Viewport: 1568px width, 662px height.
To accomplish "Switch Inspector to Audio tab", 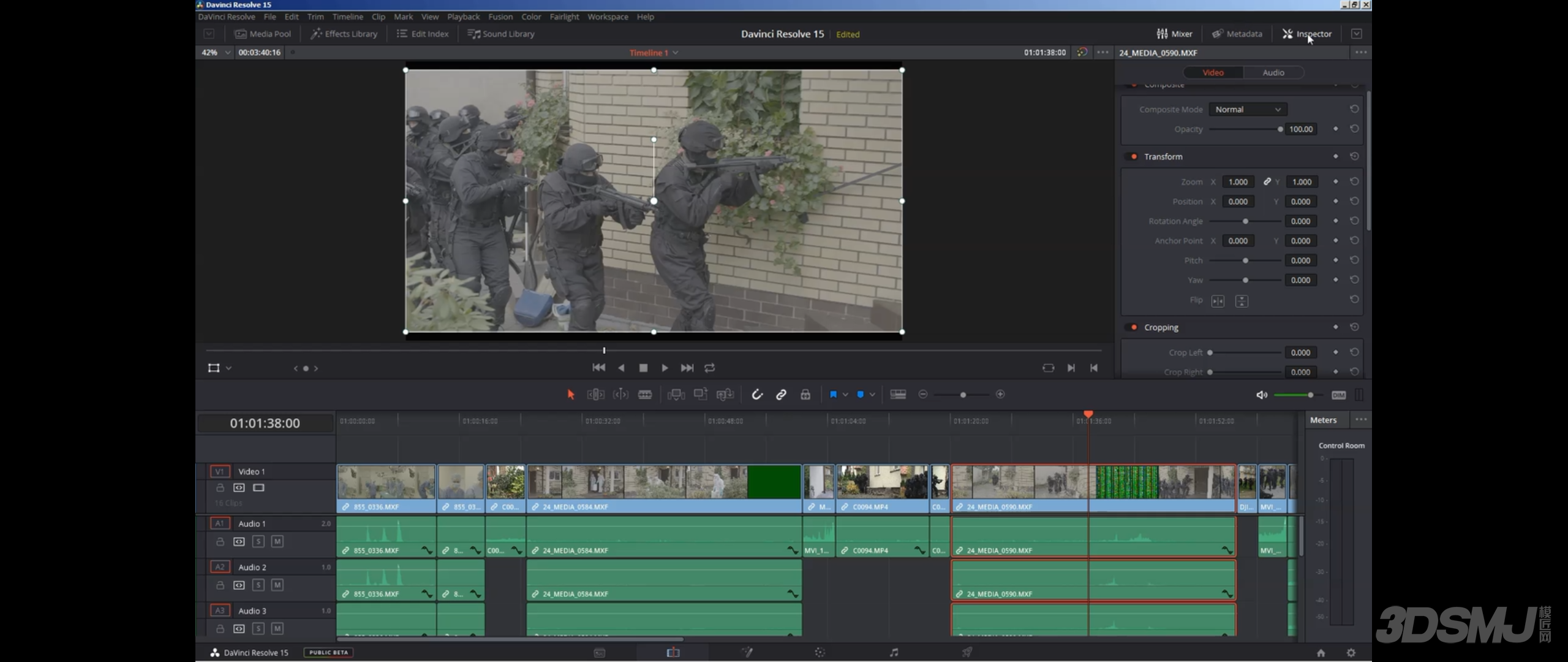I will click(x=1273, y=72).
